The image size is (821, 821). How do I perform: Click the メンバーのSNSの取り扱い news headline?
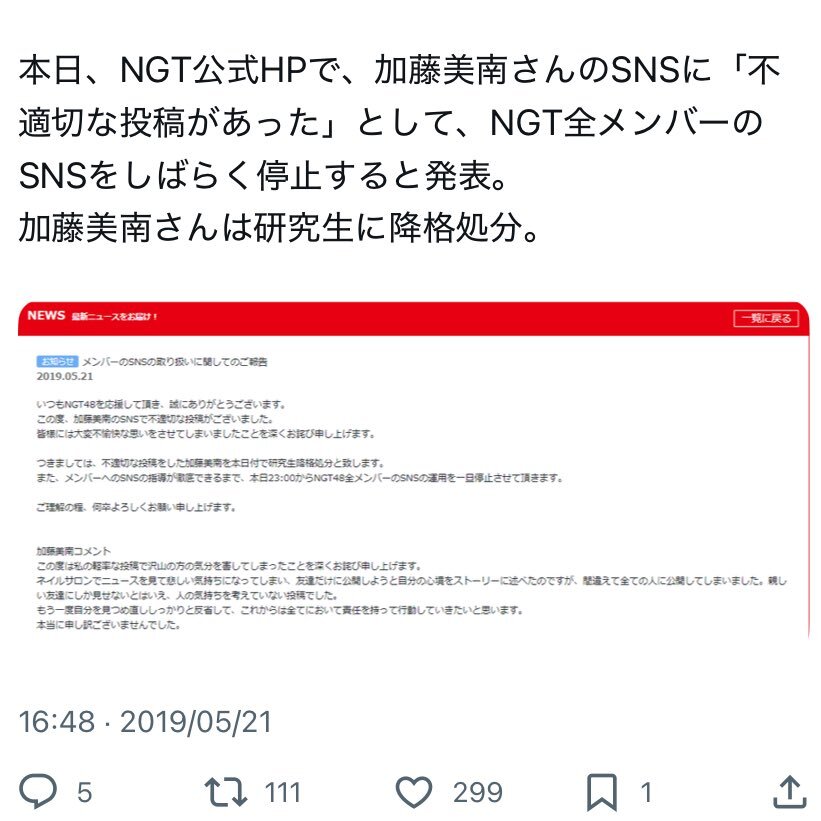[175, 361]
